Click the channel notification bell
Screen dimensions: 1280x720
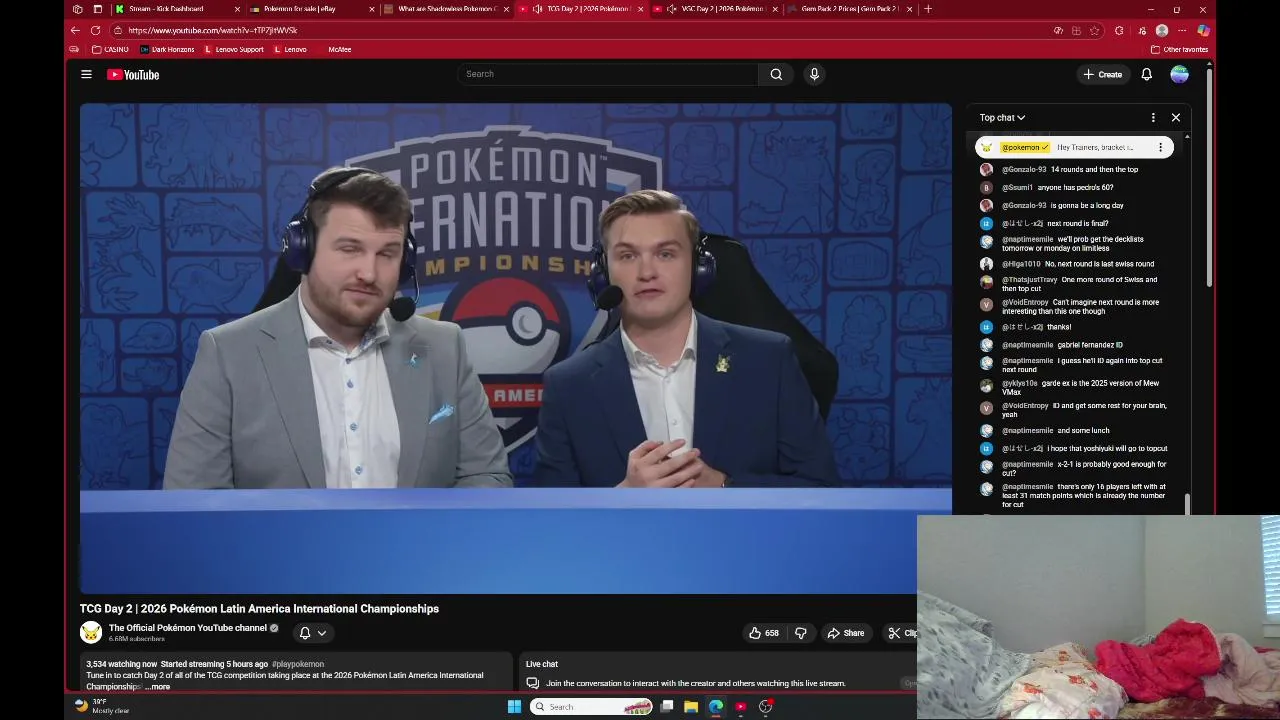tap(305, 633)
